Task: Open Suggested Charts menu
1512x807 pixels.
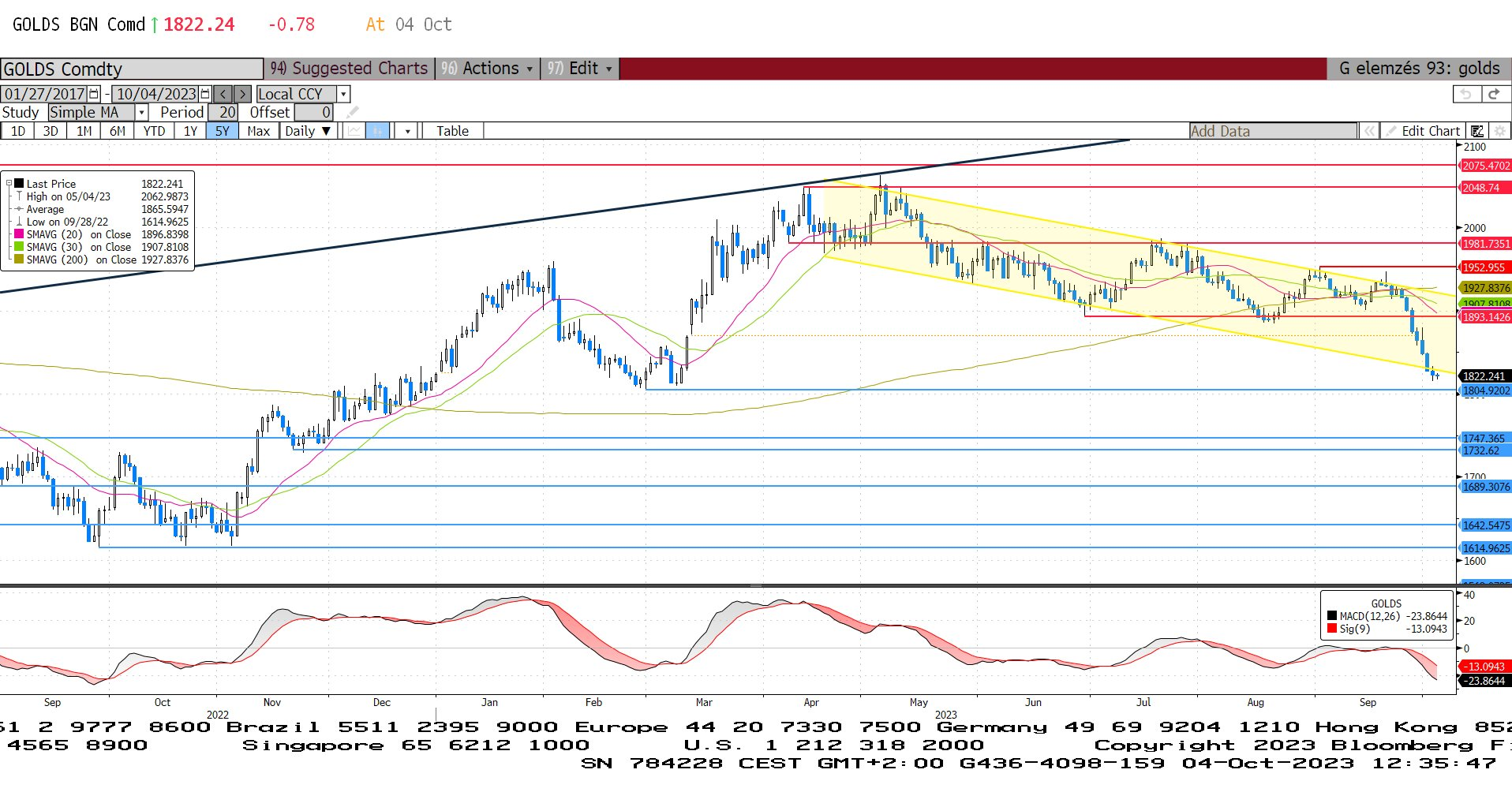Action: coord(349,69)
